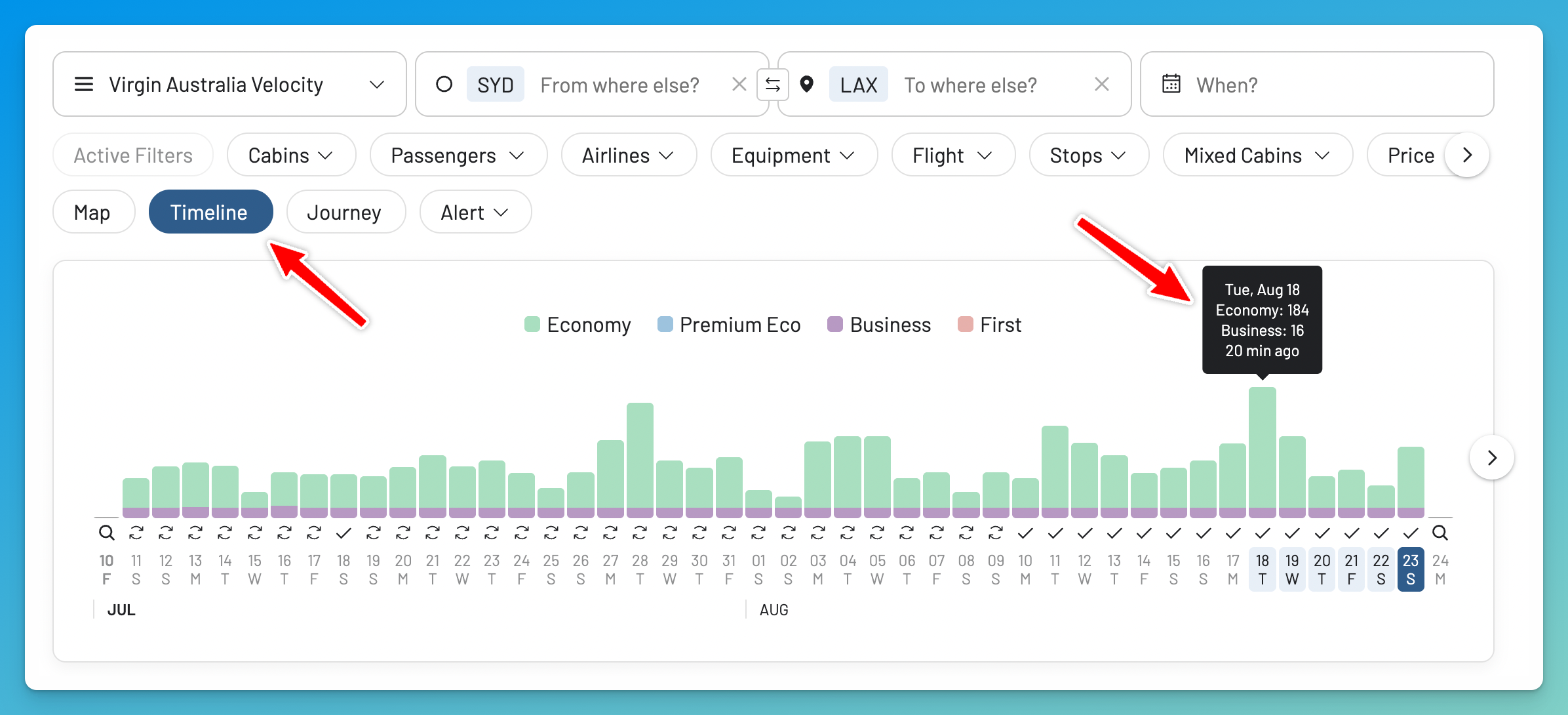Viewport: 1568px width, 715px height.
Task: Select the Jul 28 availability bar
Action: click(640, 460)
